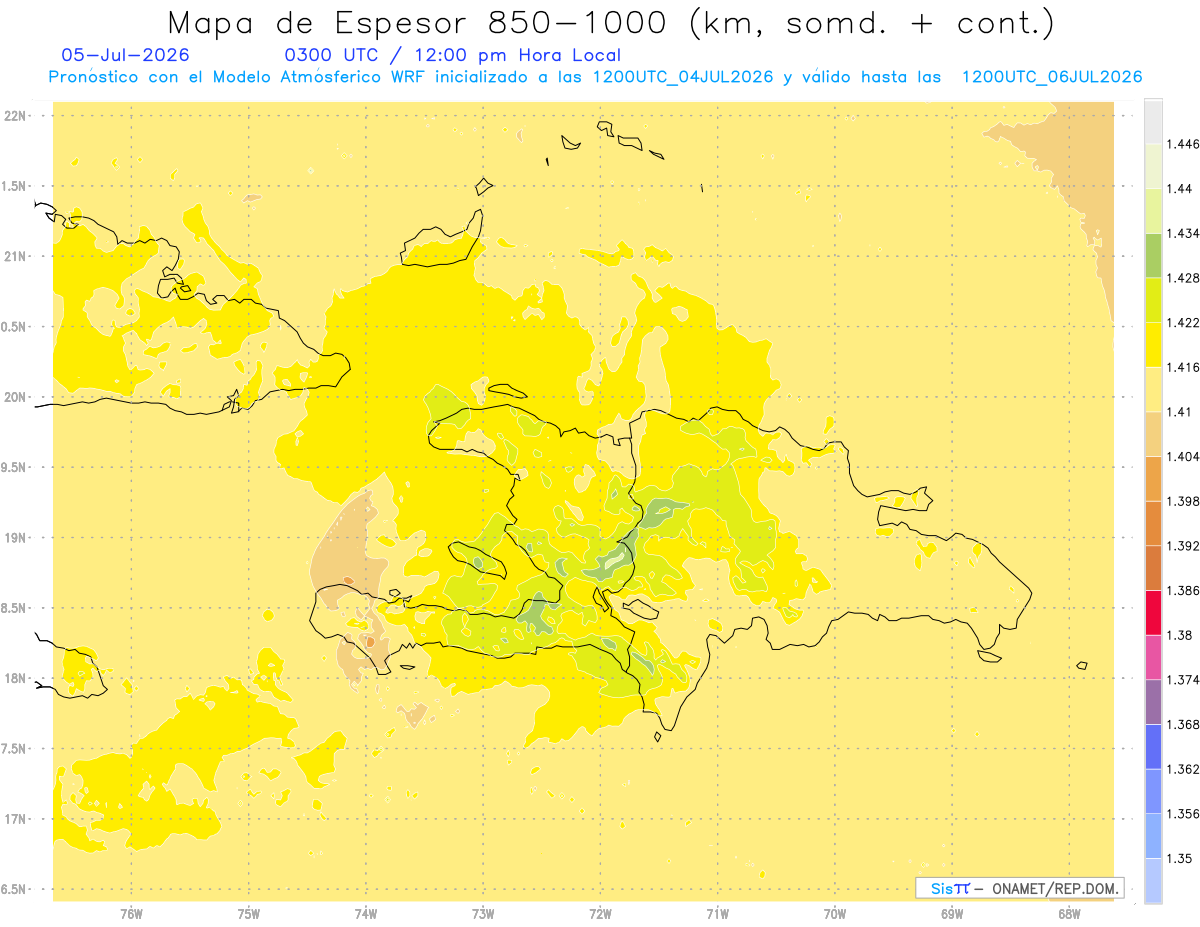Click the longitude label '70W'

835,914
